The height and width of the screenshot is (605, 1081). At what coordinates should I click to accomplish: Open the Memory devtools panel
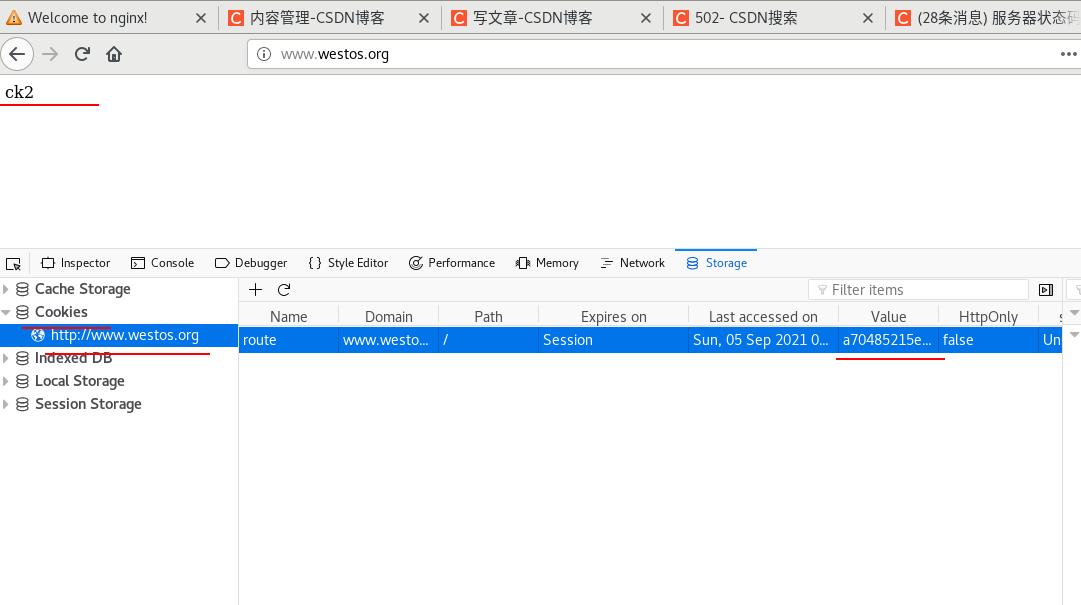(x=547, y=263)
